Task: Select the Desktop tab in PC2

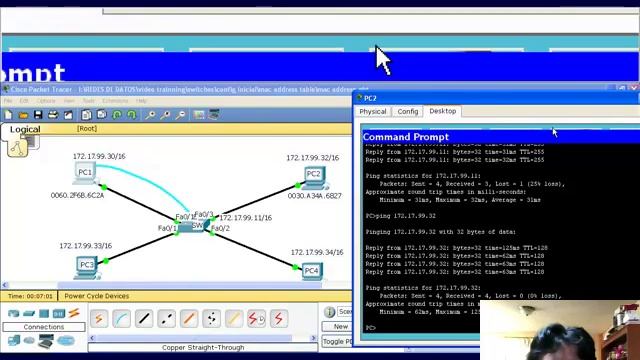Action: [x=443, y=111]
